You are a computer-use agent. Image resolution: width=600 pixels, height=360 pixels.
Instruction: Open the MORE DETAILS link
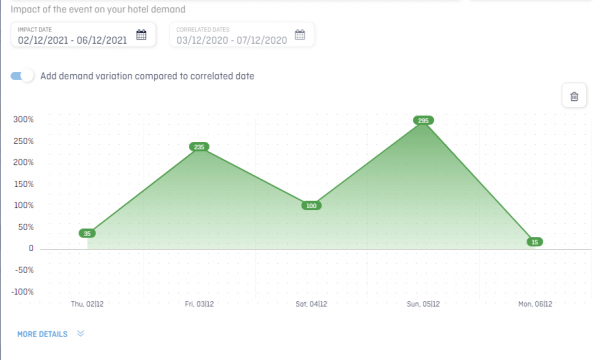(42, 334)
